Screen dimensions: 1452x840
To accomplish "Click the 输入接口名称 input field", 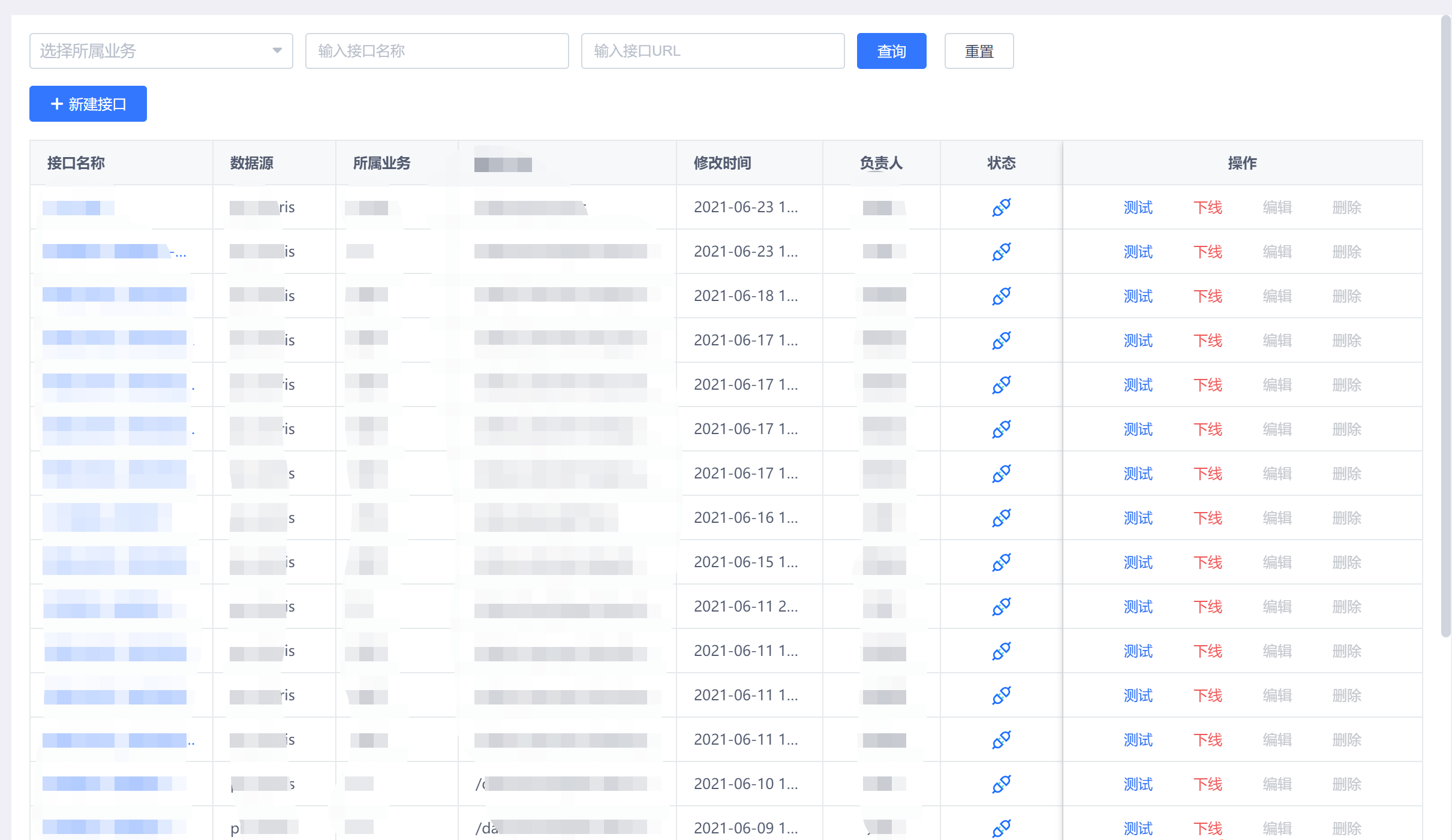I will (x=437, y=51).
